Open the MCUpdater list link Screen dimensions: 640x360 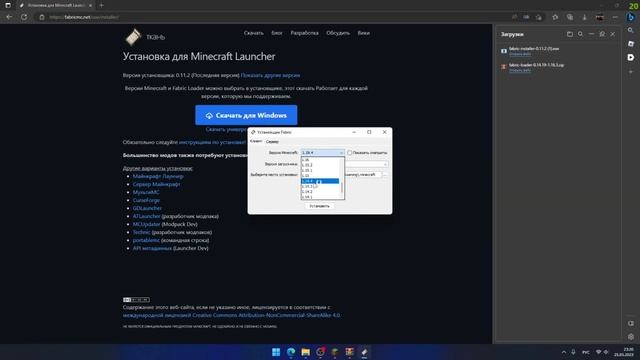tap(146, 224)
